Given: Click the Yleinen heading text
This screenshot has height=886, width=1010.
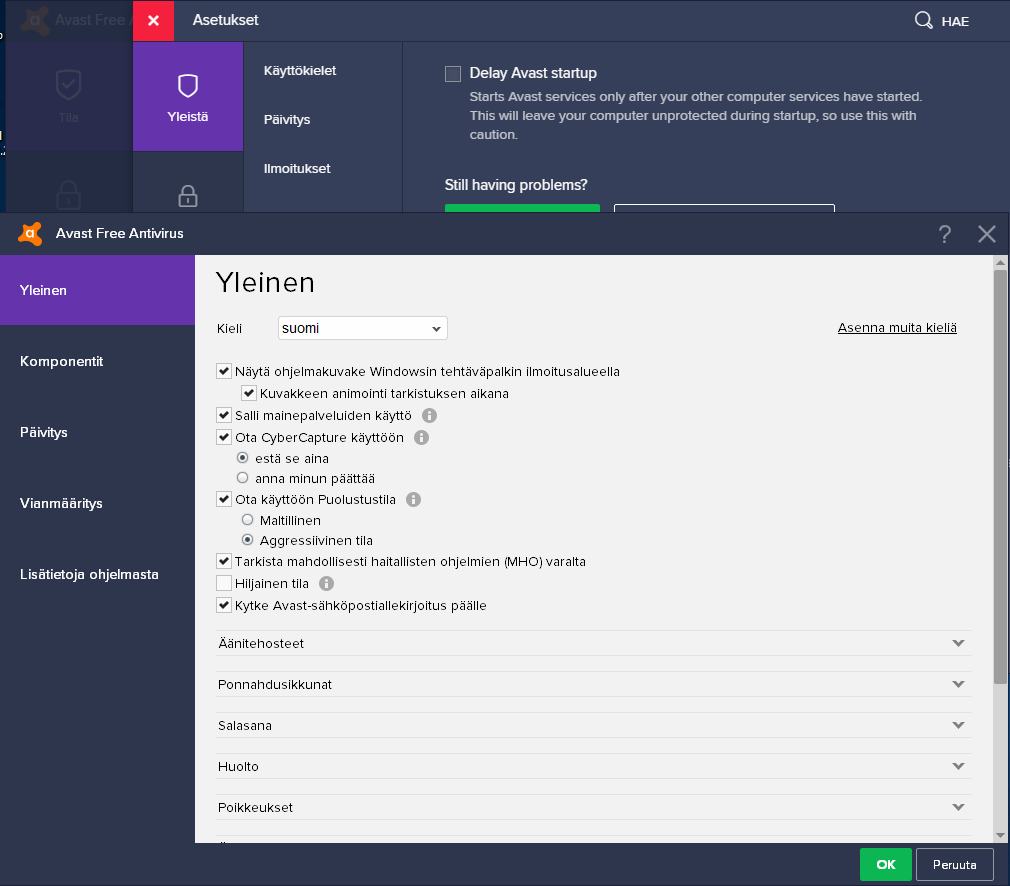Looking at the screenshot, I should 265,283.
